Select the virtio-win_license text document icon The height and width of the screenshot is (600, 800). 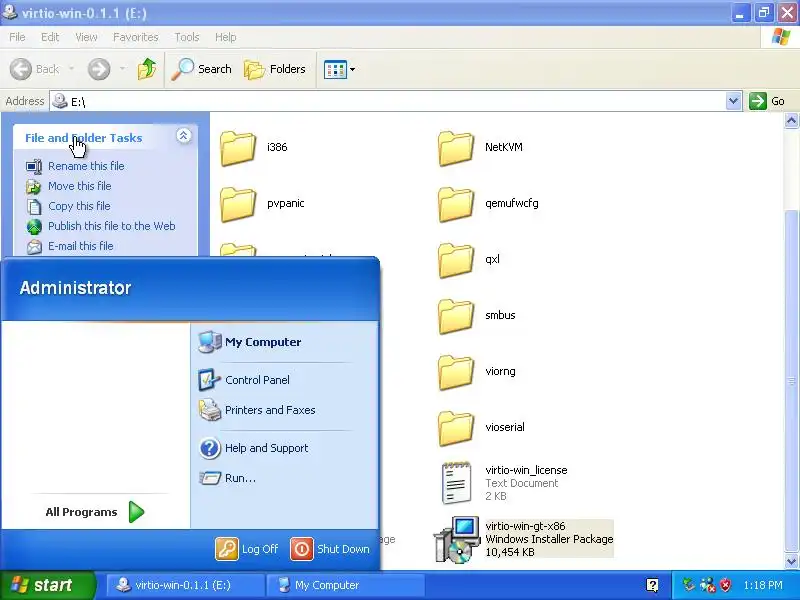456,483
